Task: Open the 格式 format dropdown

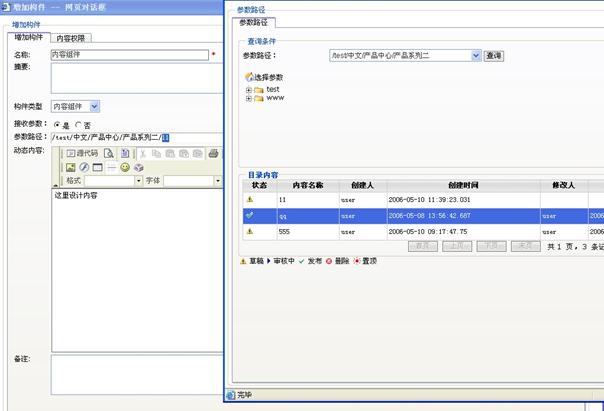Action: [137, 181]
